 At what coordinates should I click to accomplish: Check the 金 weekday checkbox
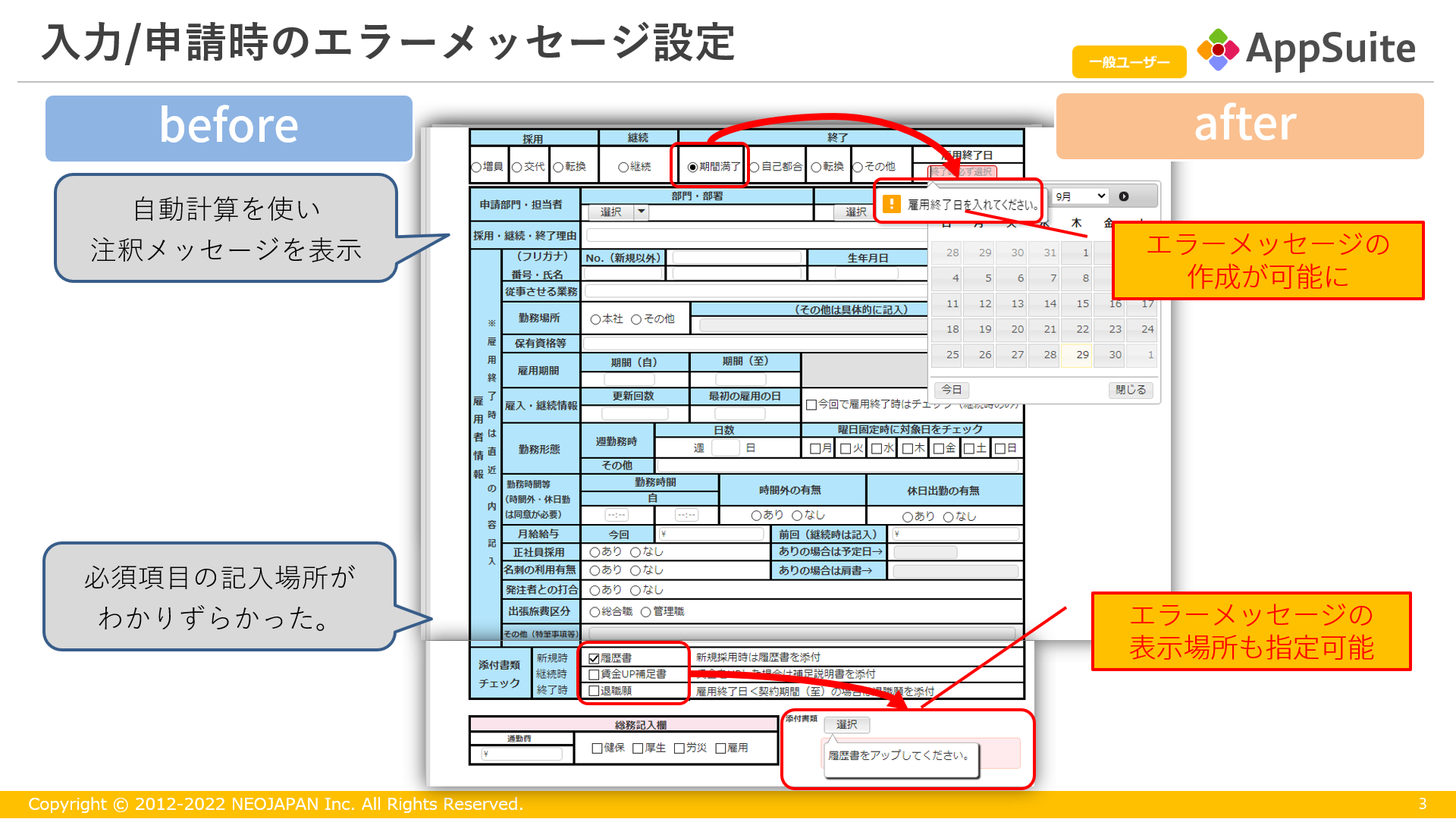(939, 448)
